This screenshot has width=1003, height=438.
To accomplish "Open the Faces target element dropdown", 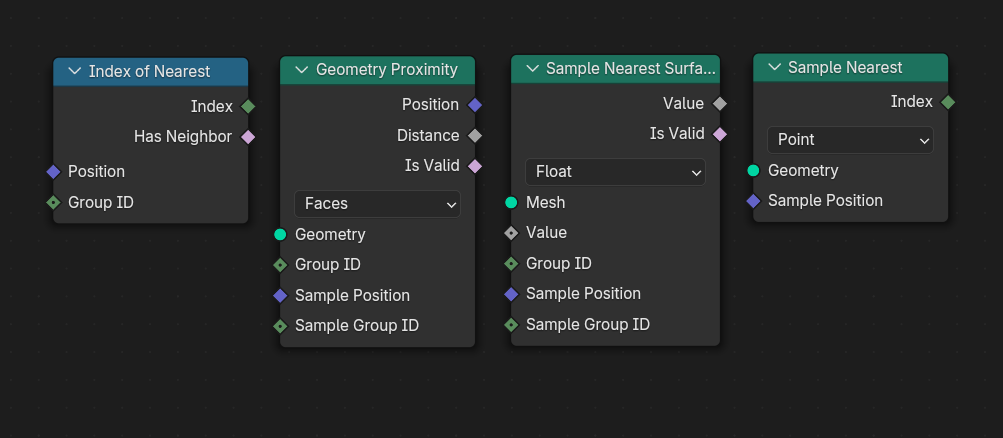I will pos(377,204).
